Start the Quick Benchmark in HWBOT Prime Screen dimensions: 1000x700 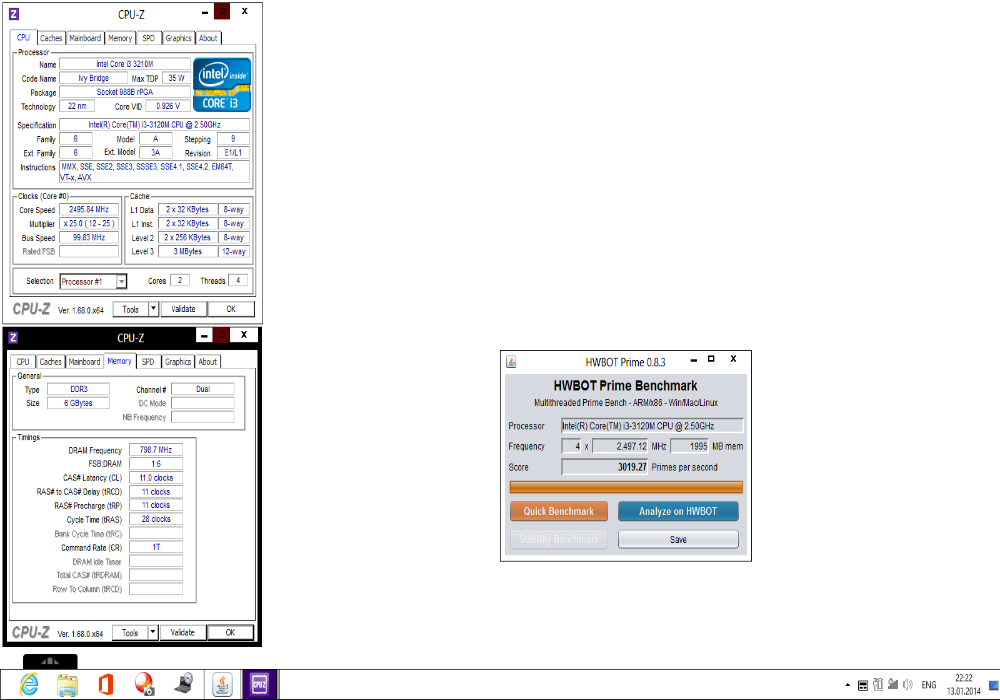pos(559,511)
